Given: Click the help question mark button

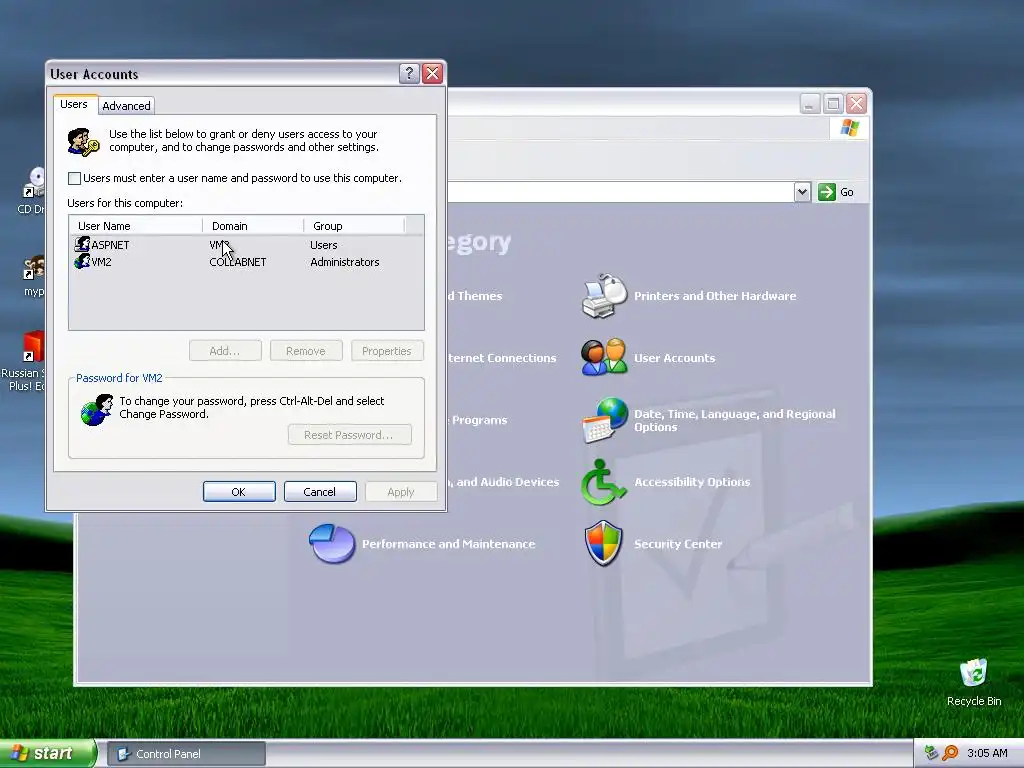Looking at the screenshot, I should point(409,73).
